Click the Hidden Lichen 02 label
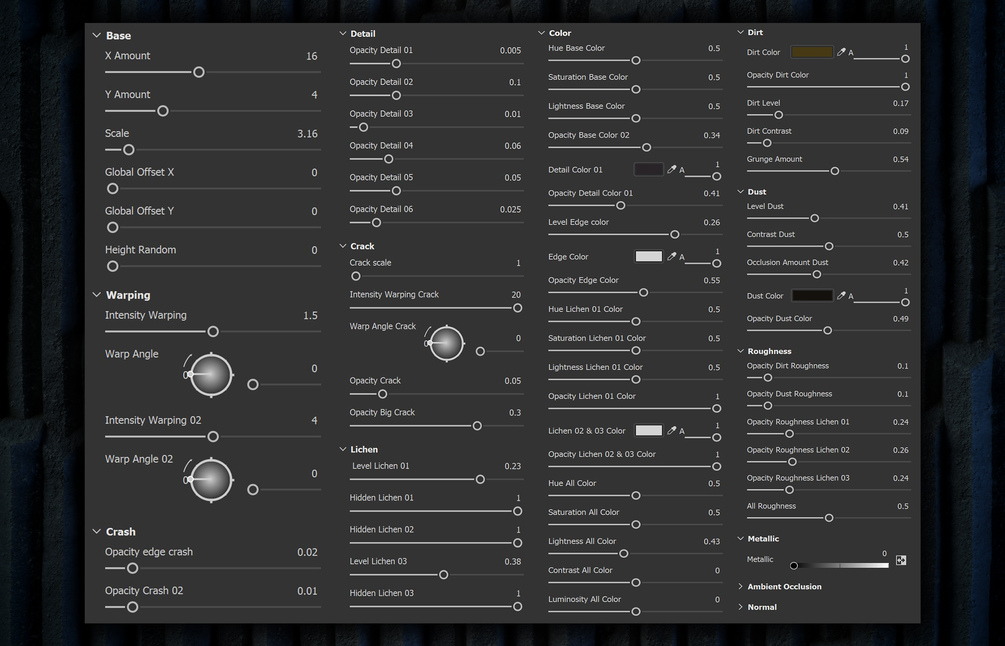The width and height of the screenshot is (1005, 646). [381, 529]
